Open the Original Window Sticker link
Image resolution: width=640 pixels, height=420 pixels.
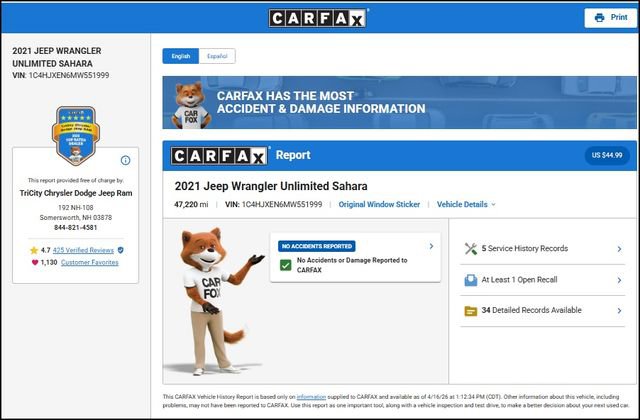(379, 204)
